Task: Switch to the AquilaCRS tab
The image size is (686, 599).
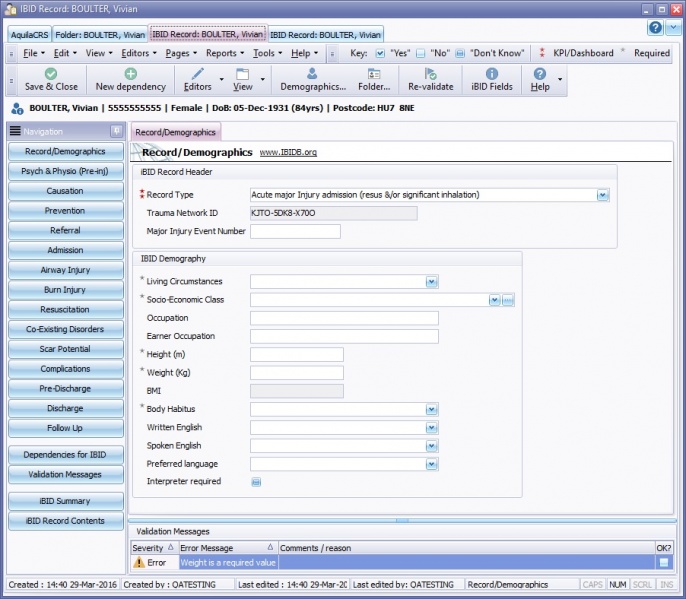Action: tap(29, 35)
